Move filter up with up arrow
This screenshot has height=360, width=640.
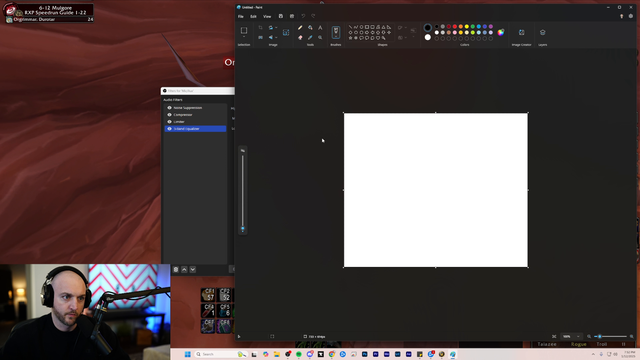pyautogui.click(x=184, y=269)
